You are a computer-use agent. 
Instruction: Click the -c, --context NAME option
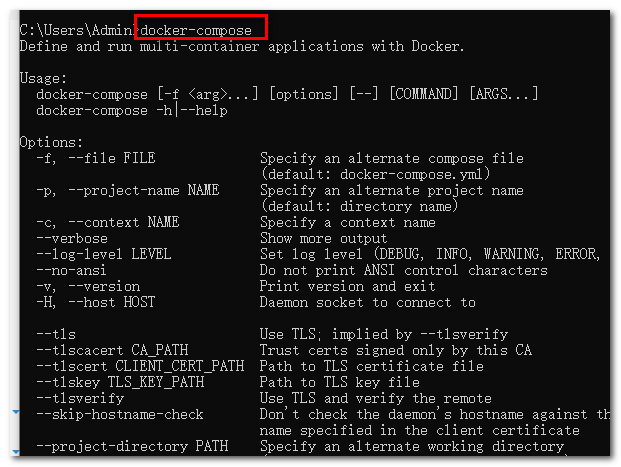(x=108, y=222)
